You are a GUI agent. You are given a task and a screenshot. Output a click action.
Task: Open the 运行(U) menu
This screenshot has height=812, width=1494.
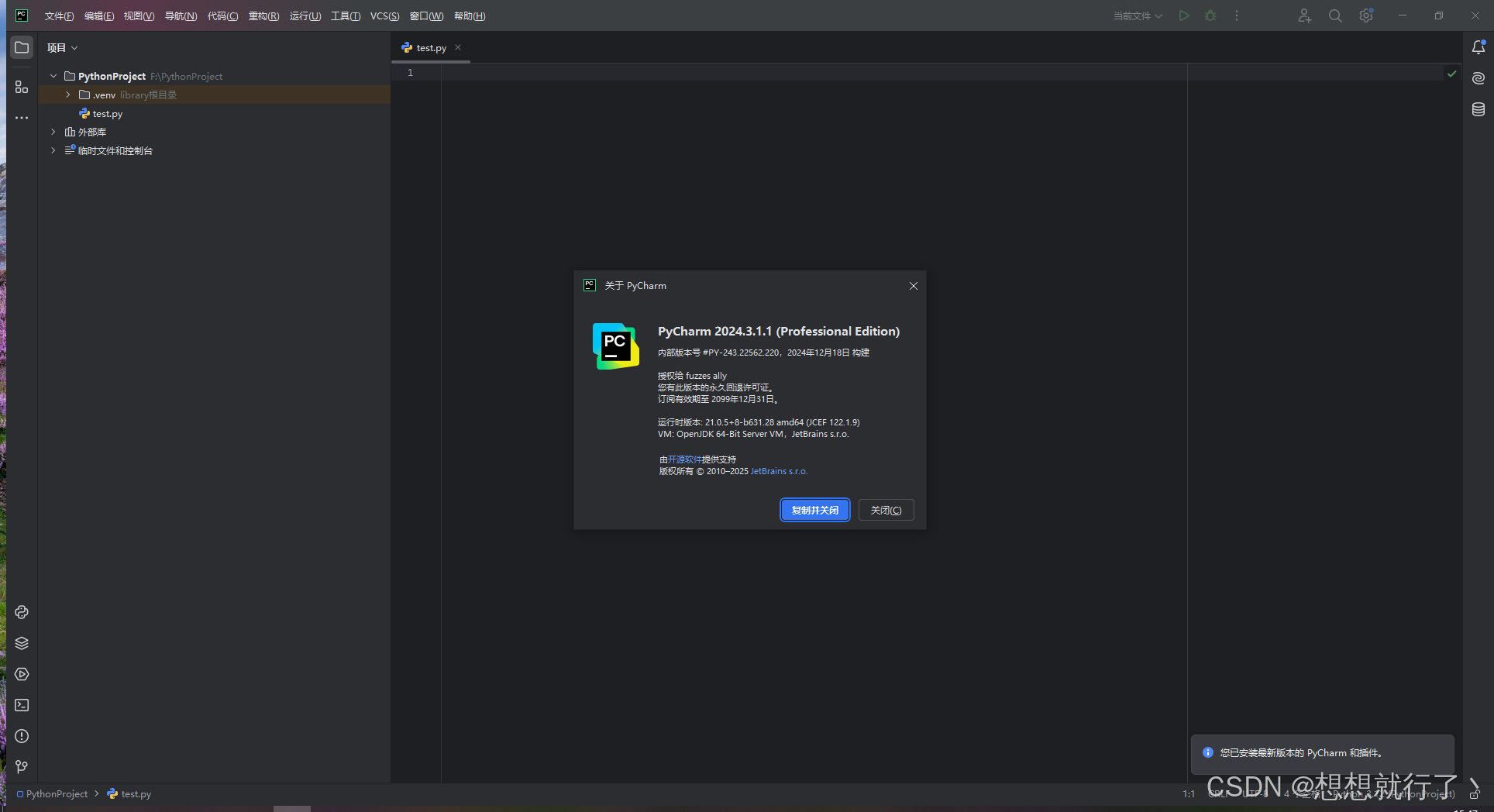tap(305, 16)
